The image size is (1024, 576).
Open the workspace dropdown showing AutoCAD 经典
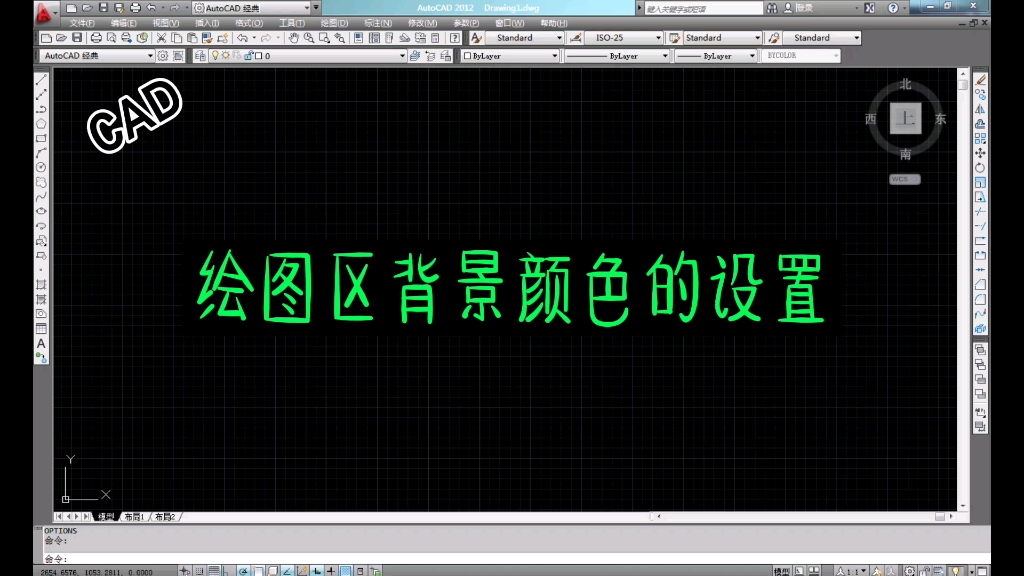click(x=150, y=55)
